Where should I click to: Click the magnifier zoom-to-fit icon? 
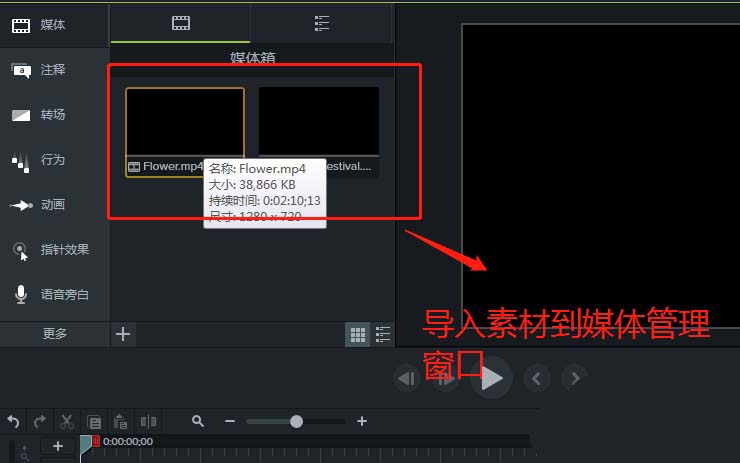pyautogui.click(x=198, y=421)
